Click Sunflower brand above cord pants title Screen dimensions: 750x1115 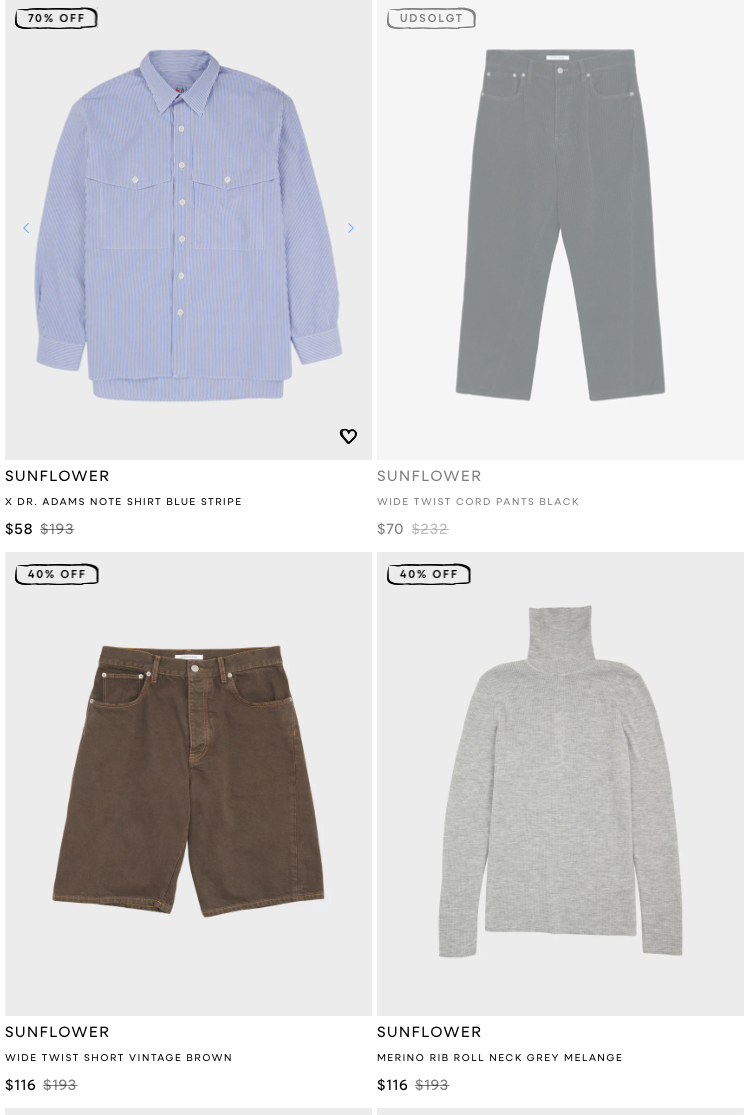click(429, 476)
